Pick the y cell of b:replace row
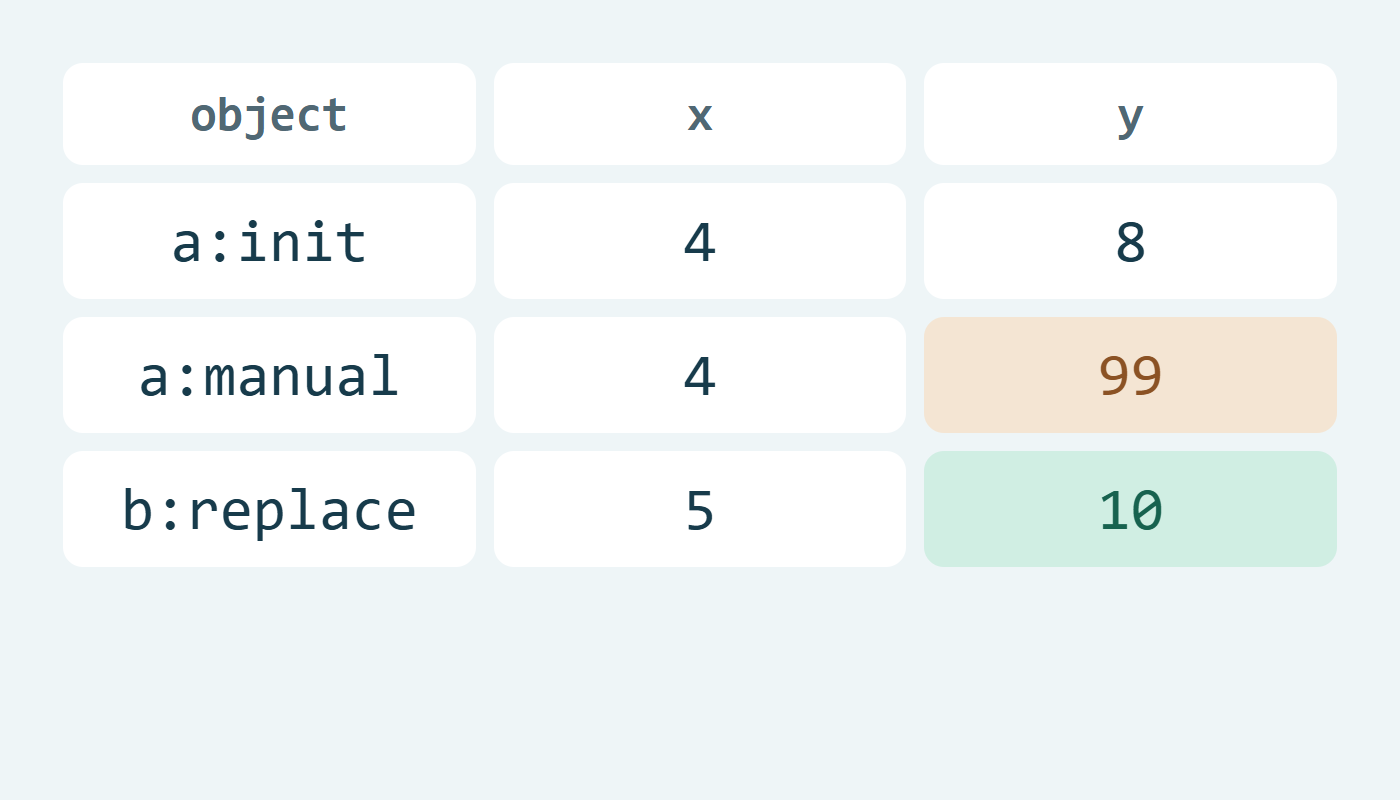The image size is (1400, 800). click(1130, 509)
